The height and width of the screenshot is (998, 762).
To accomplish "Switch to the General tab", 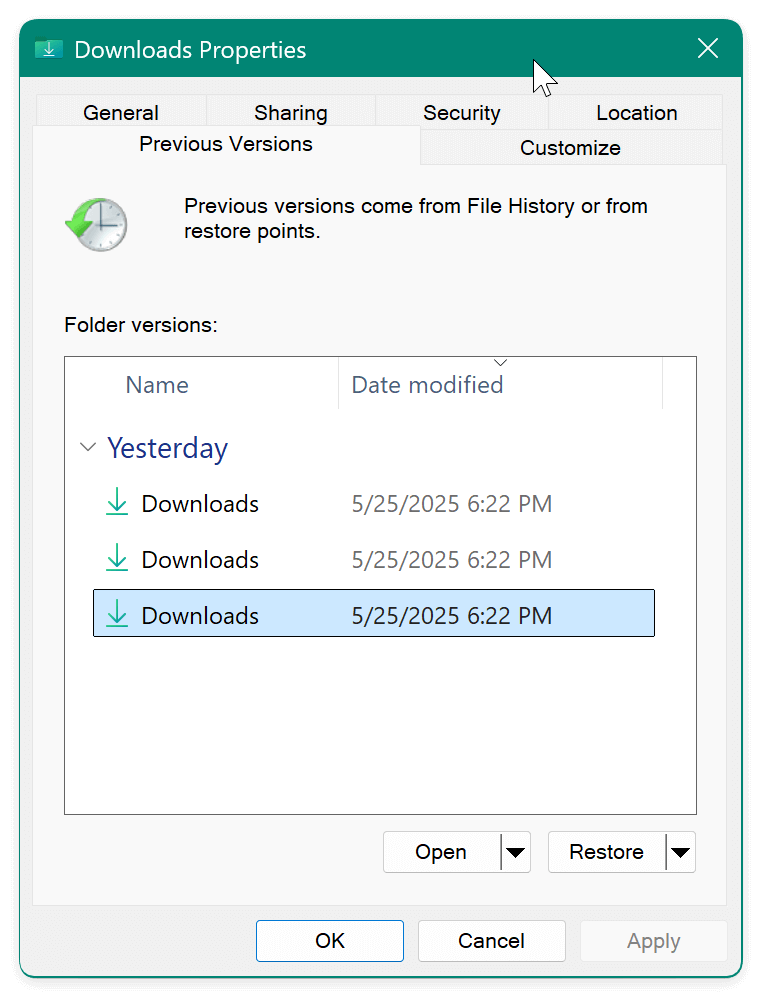I will point(120,112).
